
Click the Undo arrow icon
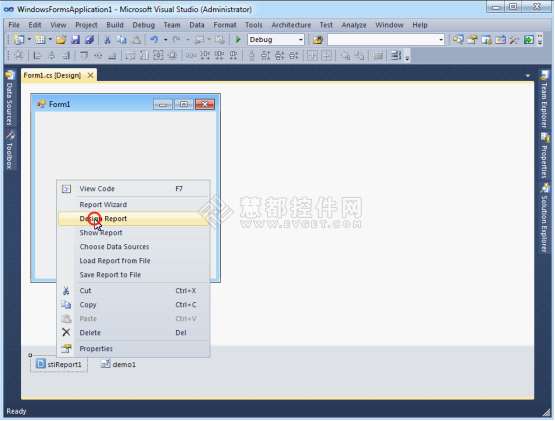coord(154,40)
